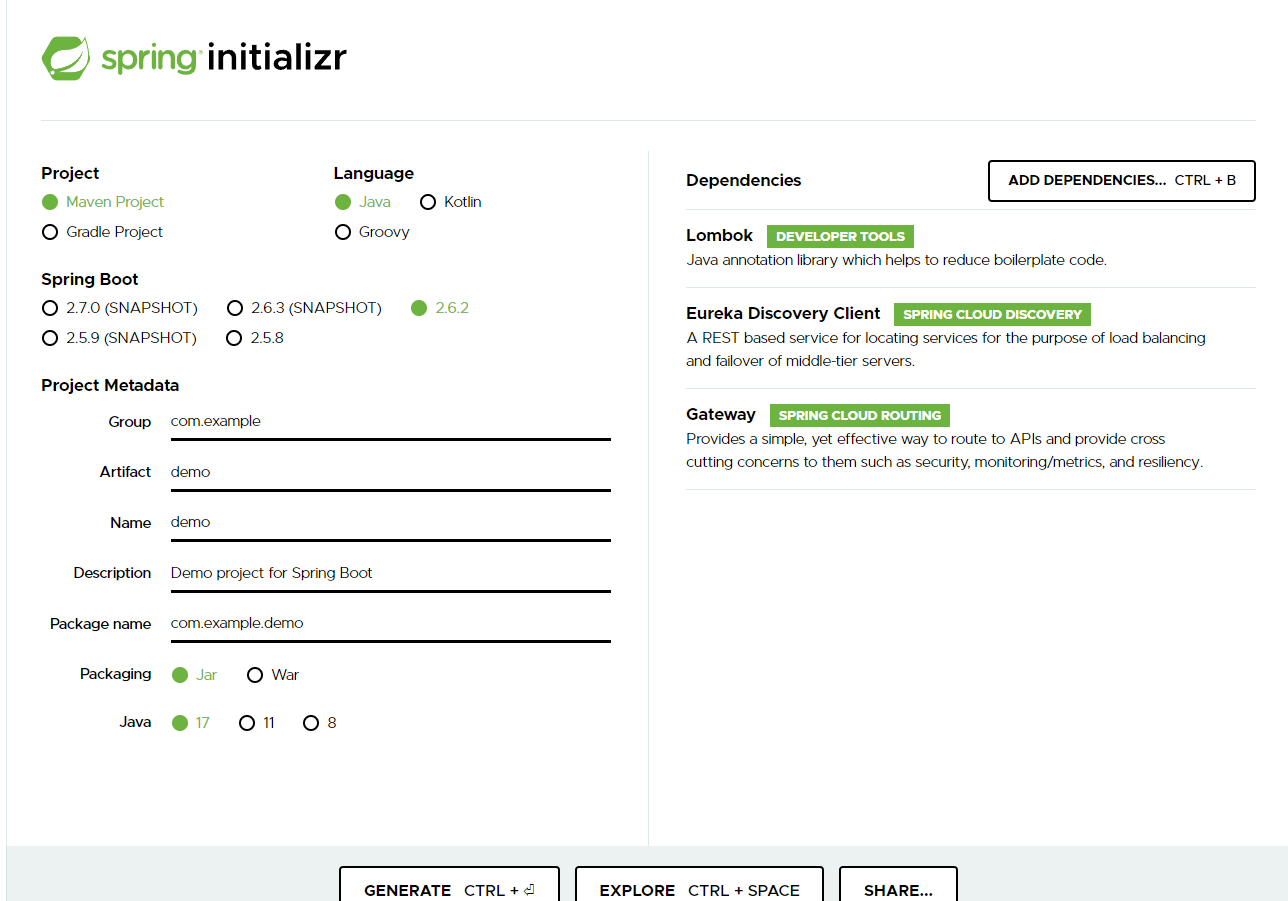
Task: Click the Spring leaf logo icon
Action: pyautogui.click(x=66, y=58)
